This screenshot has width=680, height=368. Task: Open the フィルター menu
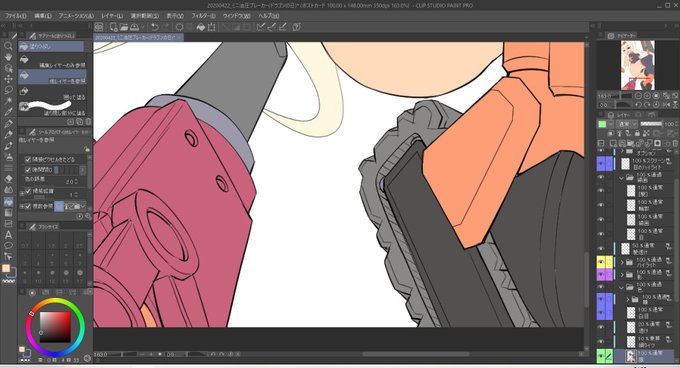pos(203,16)
